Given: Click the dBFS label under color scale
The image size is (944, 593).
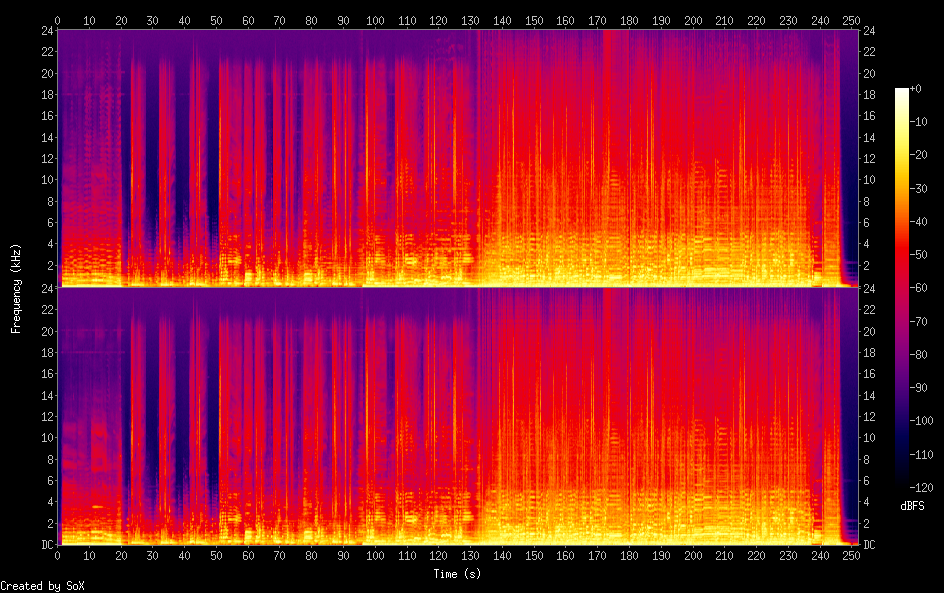Looking at the screenshot, I should coord(912,506).
